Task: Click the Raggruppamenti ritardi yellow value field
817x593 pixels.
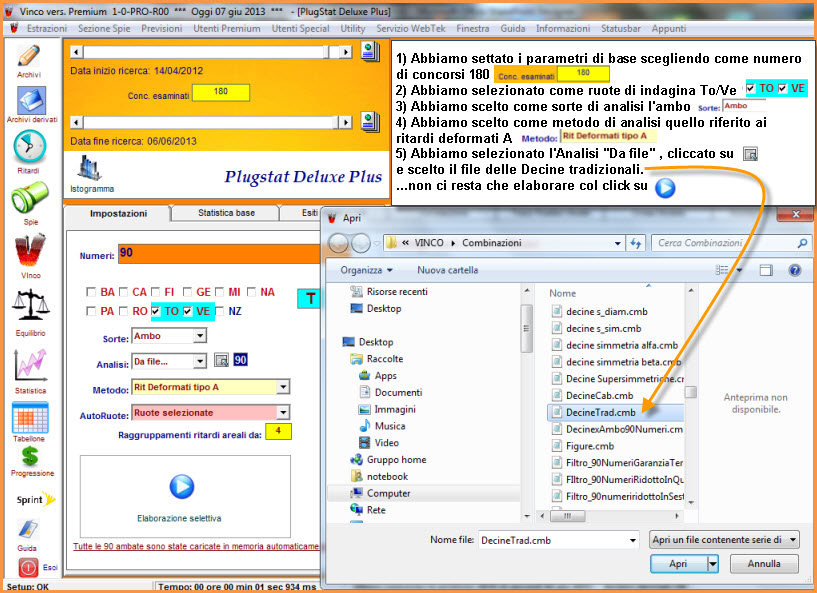Action: pos(278,431)
